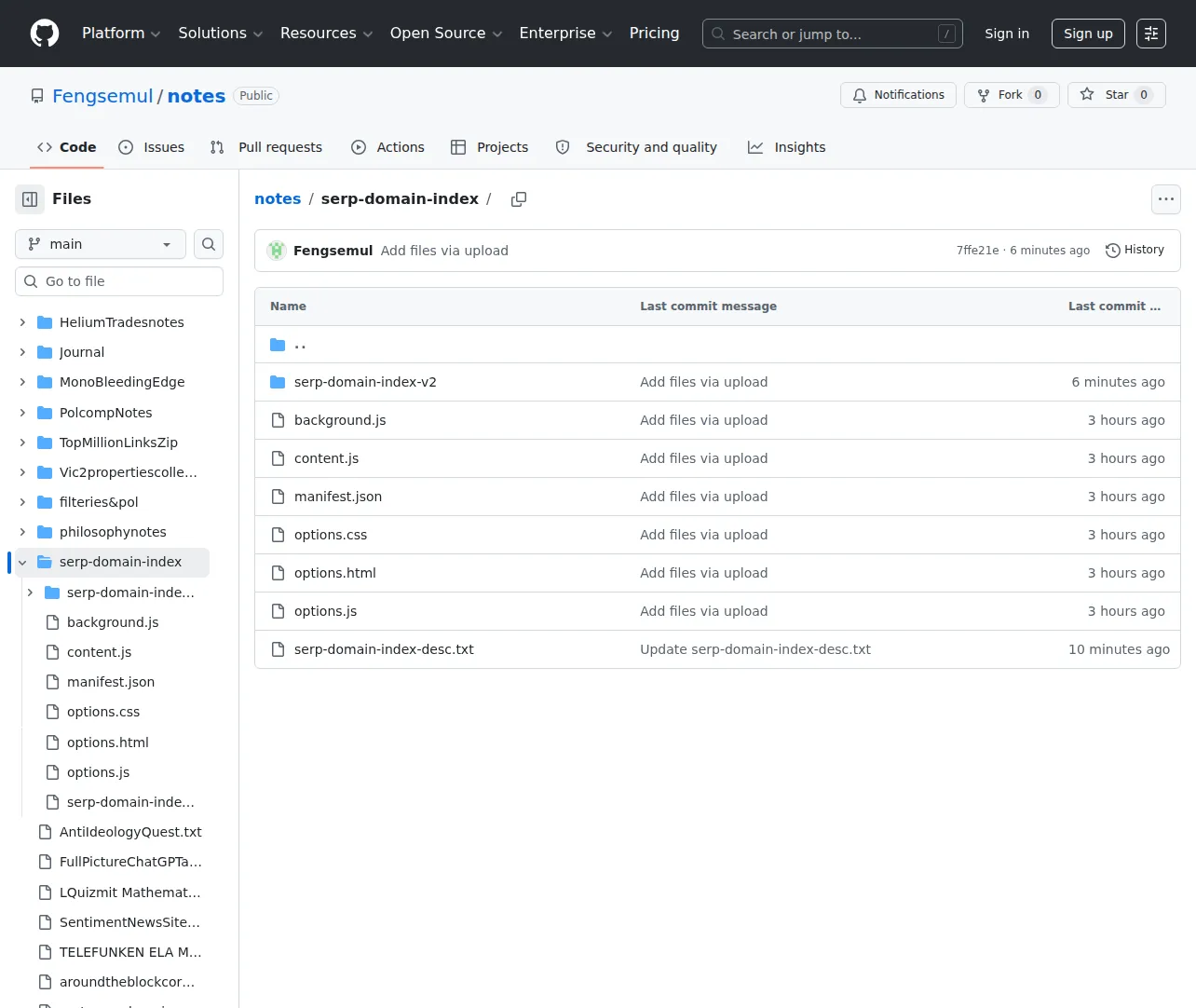Expand the MonoBleedingEdge folder

(x=22, y=382)
